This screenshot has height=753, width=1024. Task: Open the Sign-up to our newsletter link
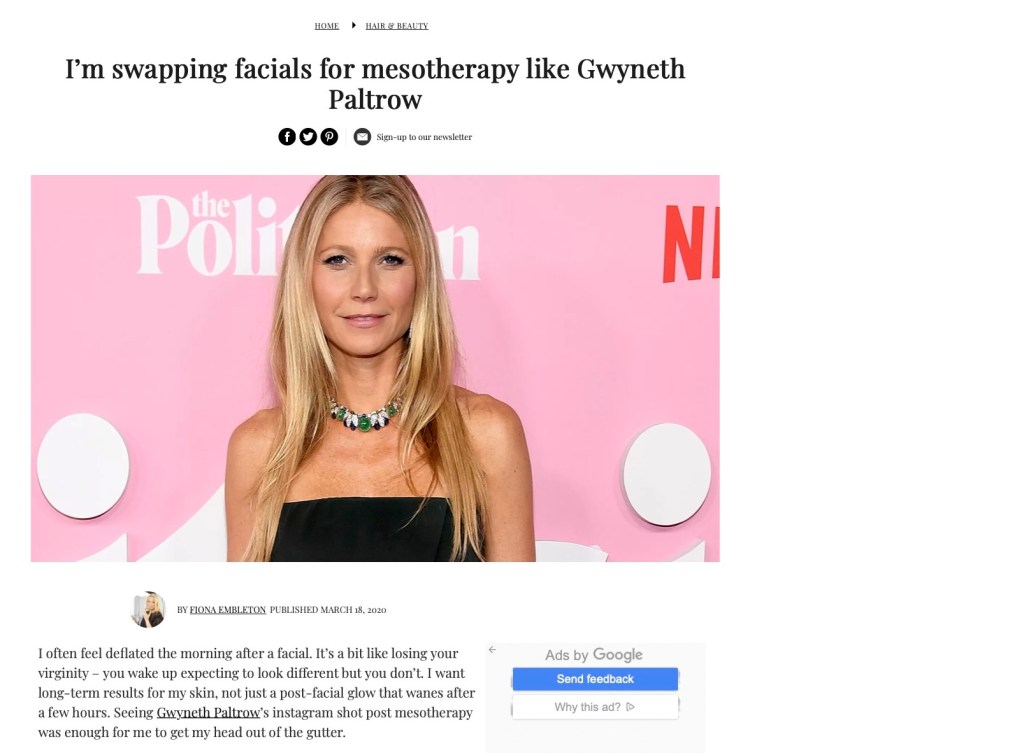tap(424, 137)
